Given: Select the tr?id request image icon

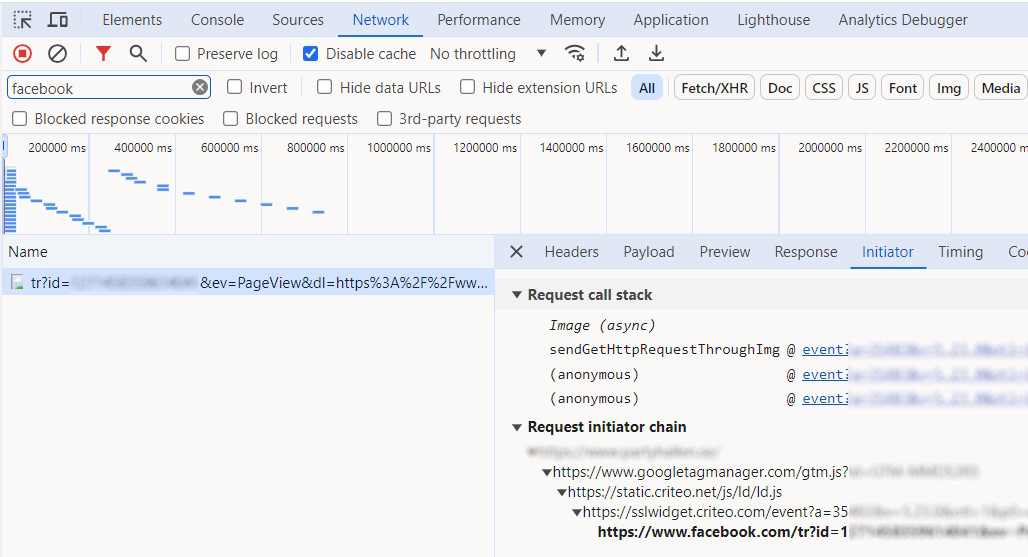Looking at the screenshot, I should [x=18, y=282].
